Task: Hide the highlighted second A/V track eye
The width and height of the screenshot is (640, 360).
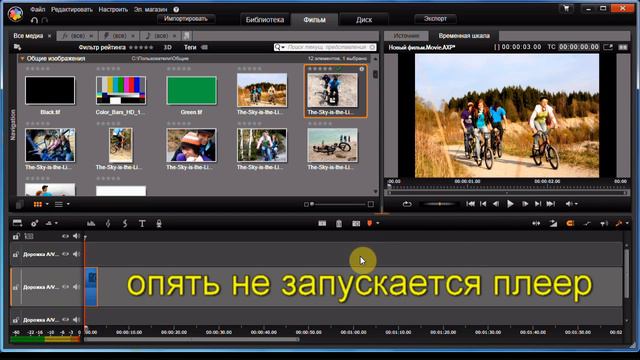Action: (65, 287)
